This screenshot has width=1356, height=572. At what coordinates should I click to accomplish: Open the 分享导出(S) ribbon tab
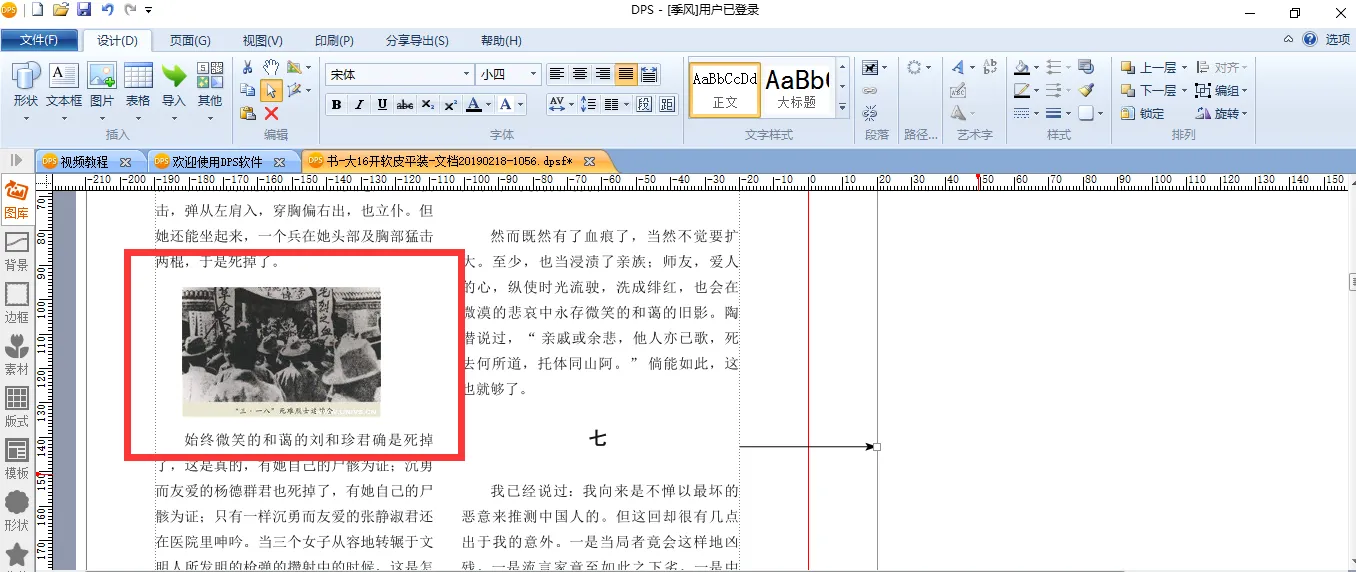(x=417, y=41)
